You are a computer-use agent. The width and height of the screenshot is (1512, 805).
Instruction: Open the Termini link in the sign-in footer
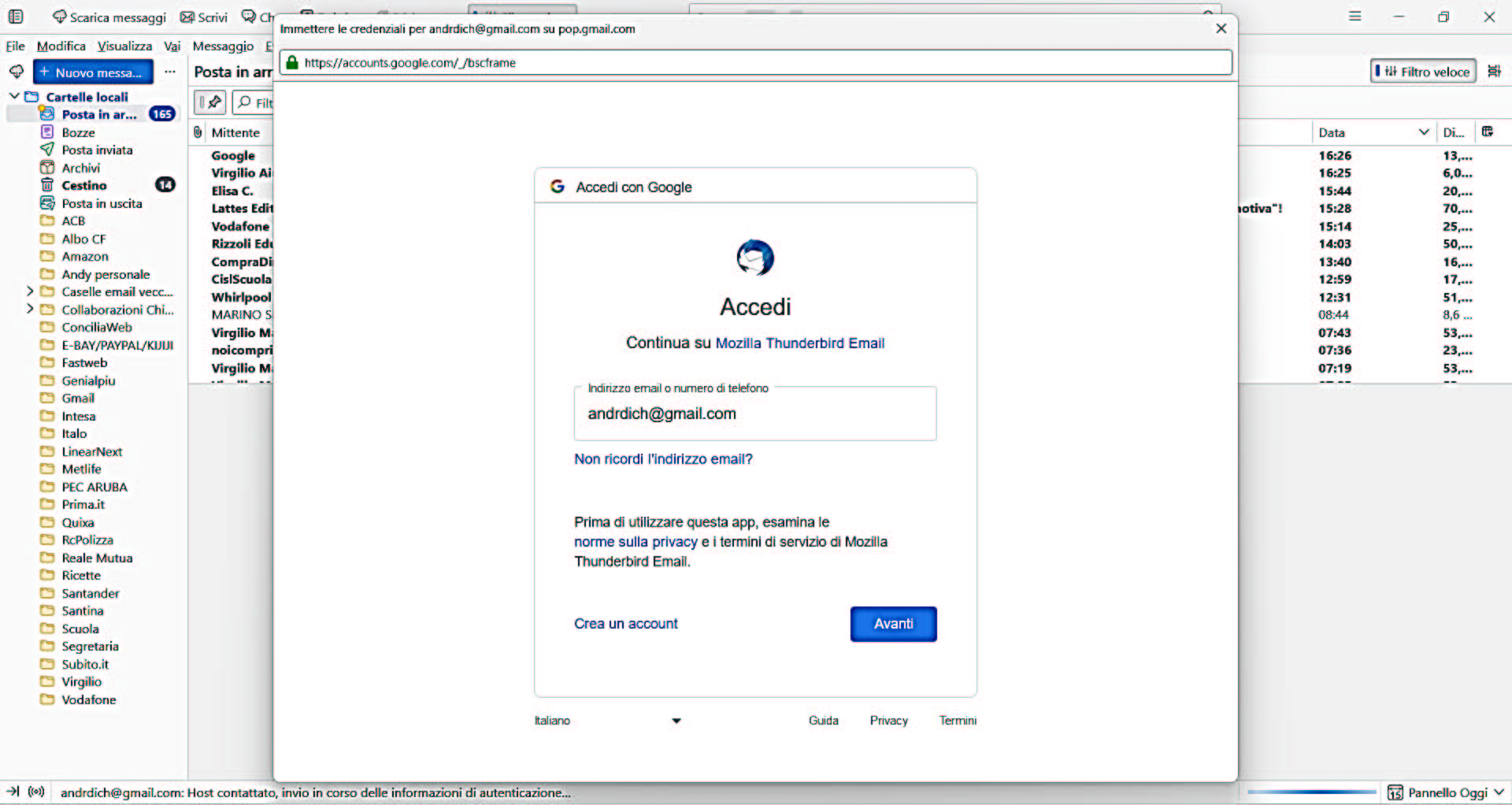[x=958, y=721]
